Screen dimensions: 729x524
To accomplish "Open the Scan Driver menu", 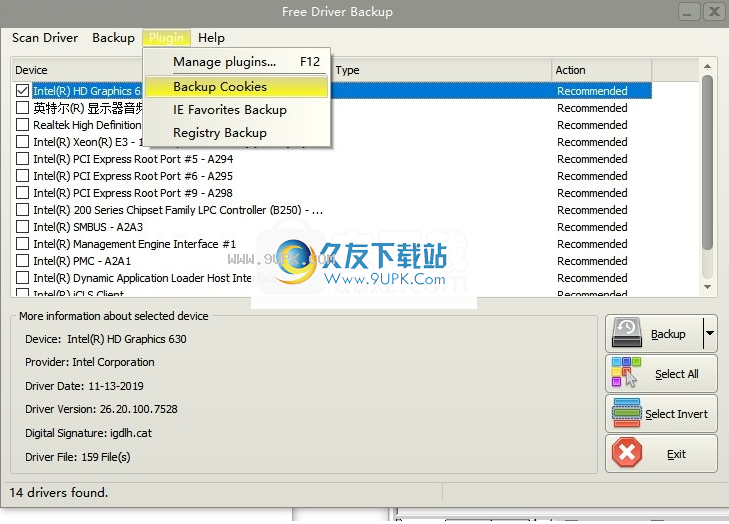I will pyautogui.click(x=45, y=38).
